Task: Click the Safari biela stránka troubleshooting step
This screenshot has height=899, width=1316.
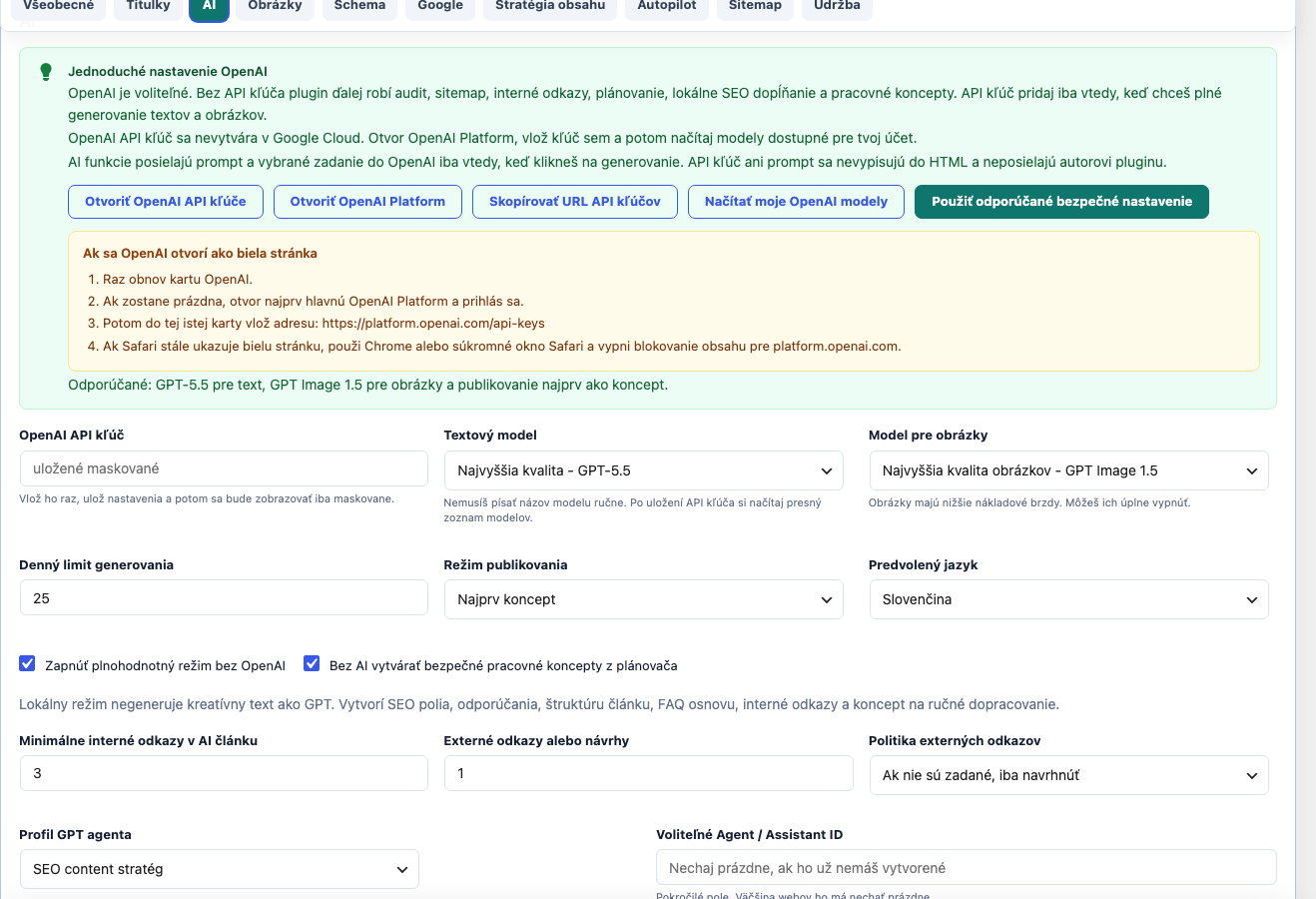Action: pyautogui.click(x=501, y=347)
